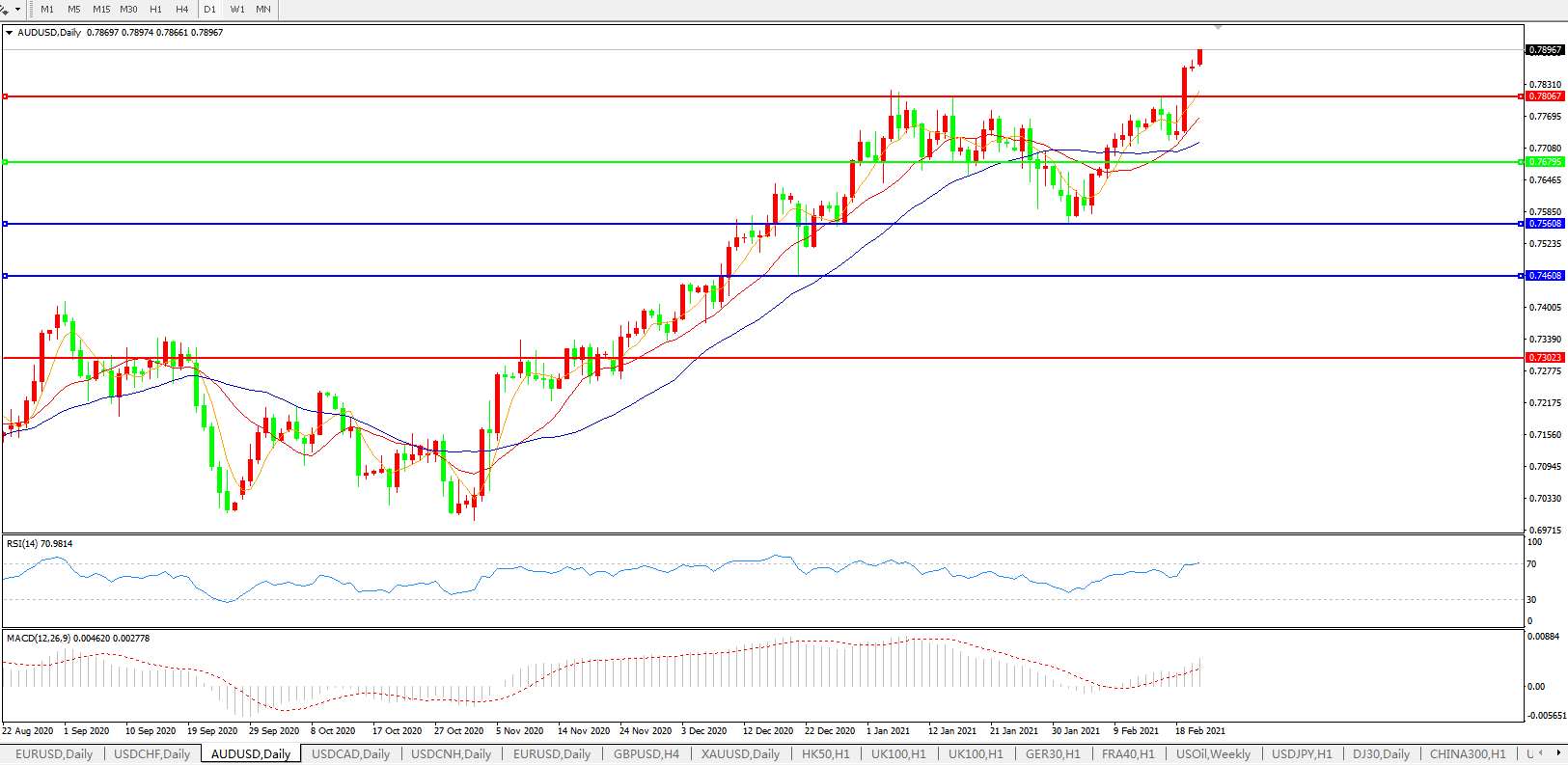Enable the H4 timeframe button

point(182,9)
